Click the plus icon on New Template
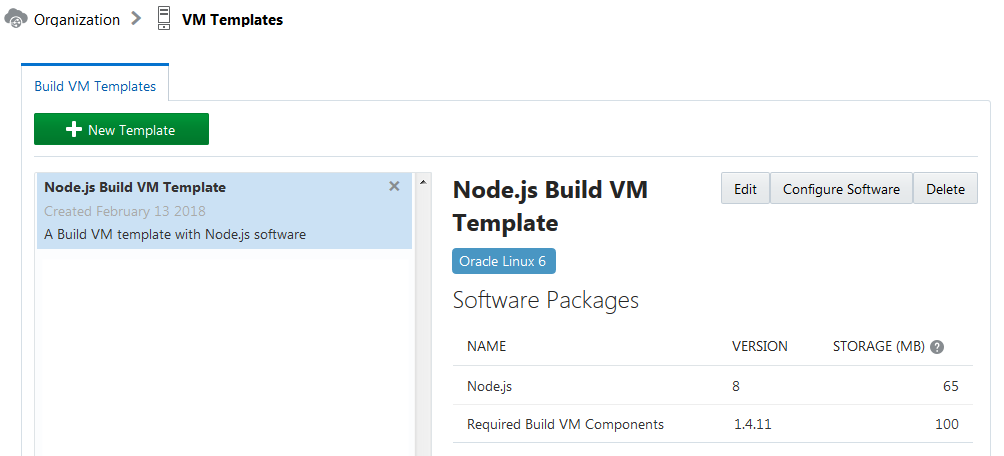The width and height of the screenshot is (1004, 456). (x=73, y=130)
